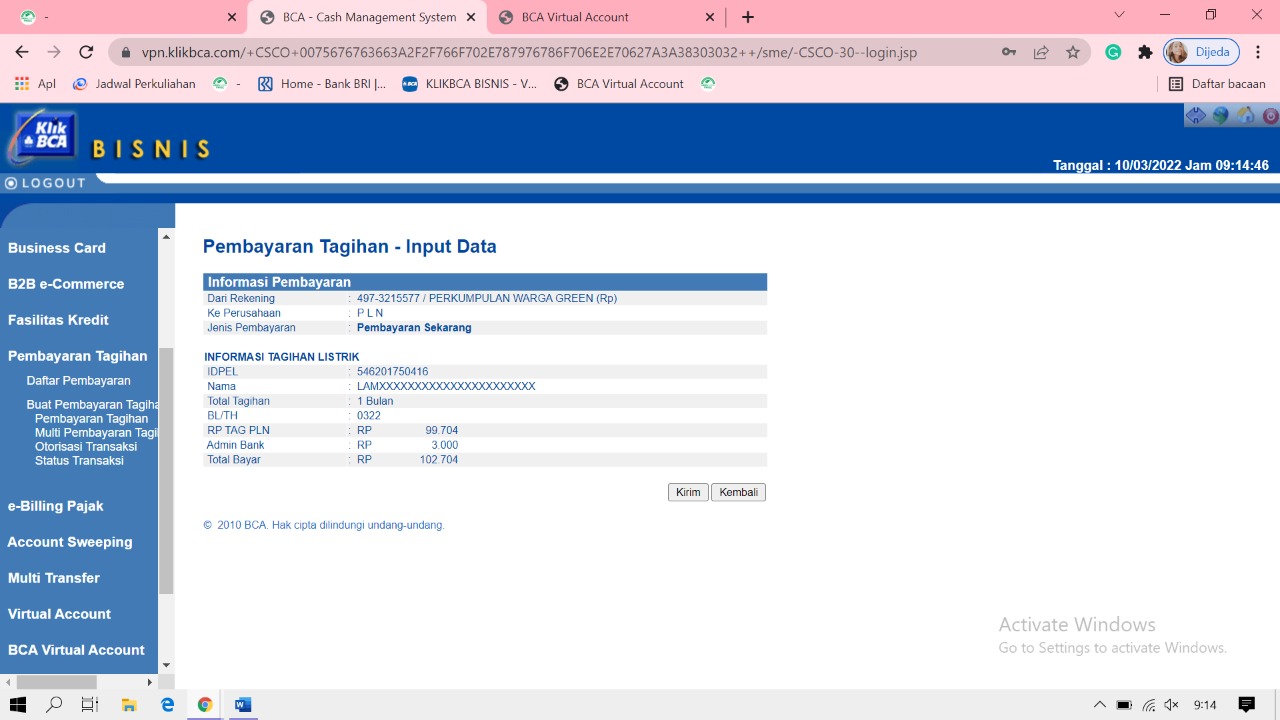Bookmark this page with the star icon

click(1073, 52)
